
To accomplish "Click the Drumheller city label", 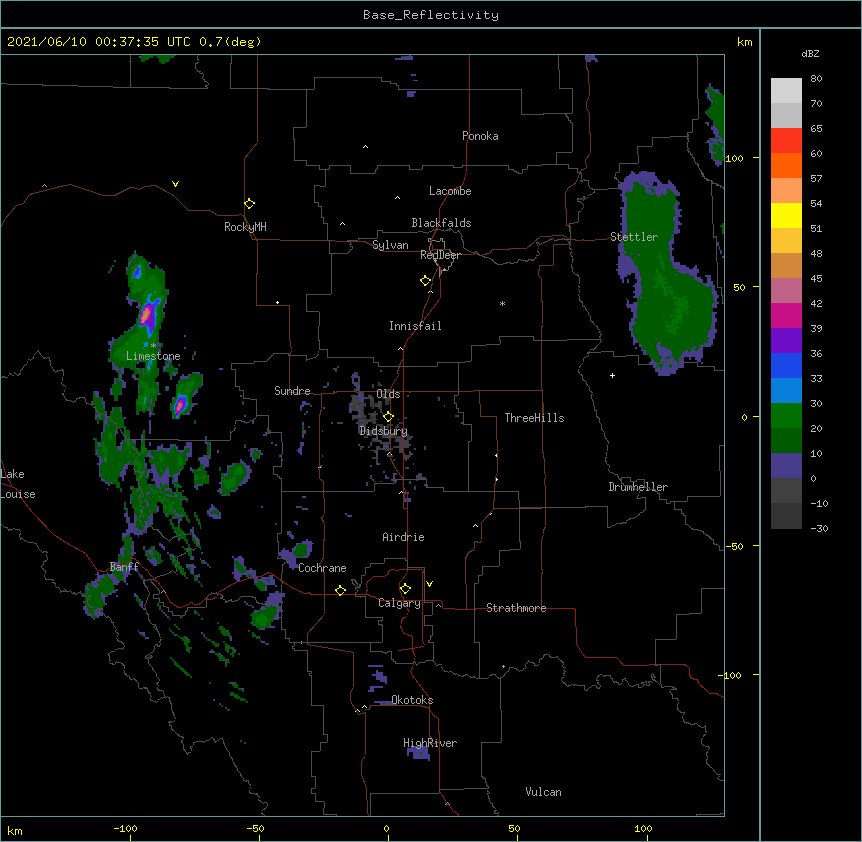I will tap(638, 487).
